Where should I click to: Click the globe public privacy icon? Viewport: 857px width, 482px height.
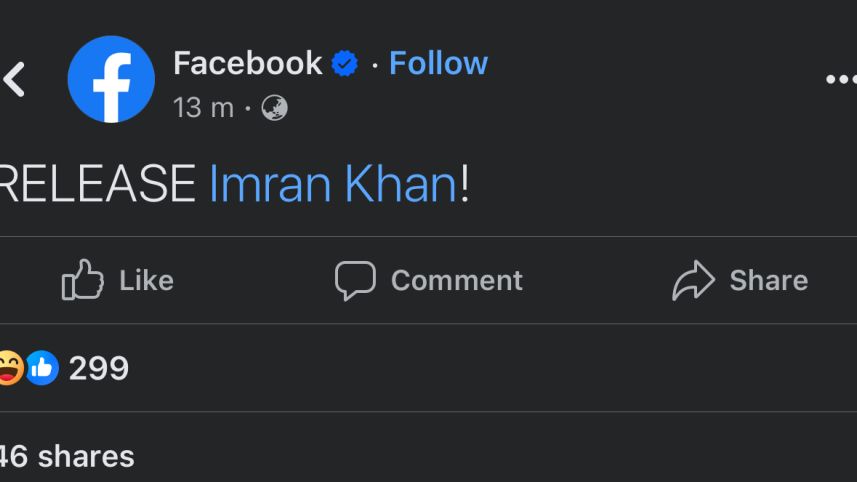point(274,108)
